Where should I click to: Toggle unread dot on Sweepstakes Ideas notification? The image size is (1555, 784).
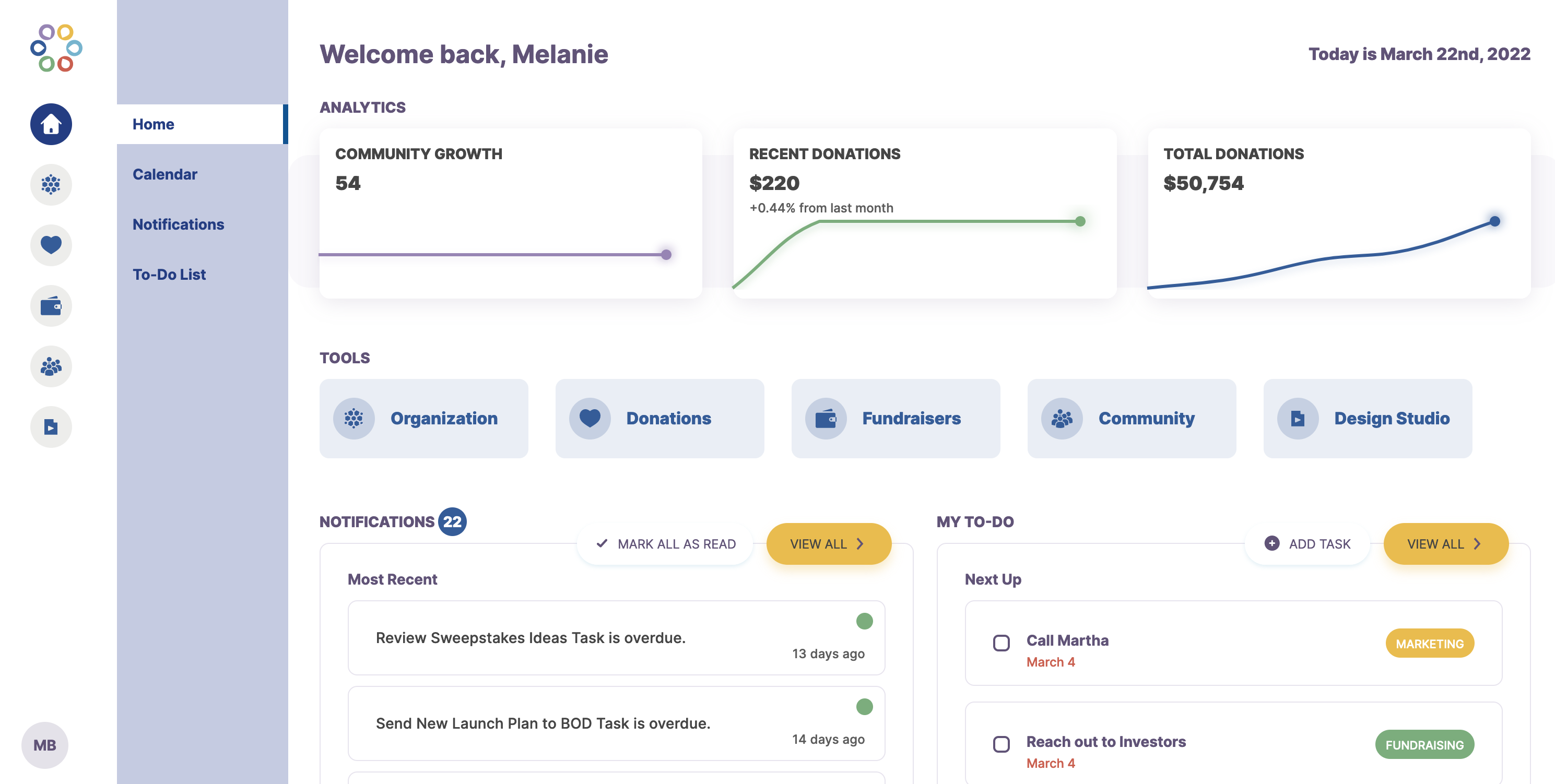point(864,621)
